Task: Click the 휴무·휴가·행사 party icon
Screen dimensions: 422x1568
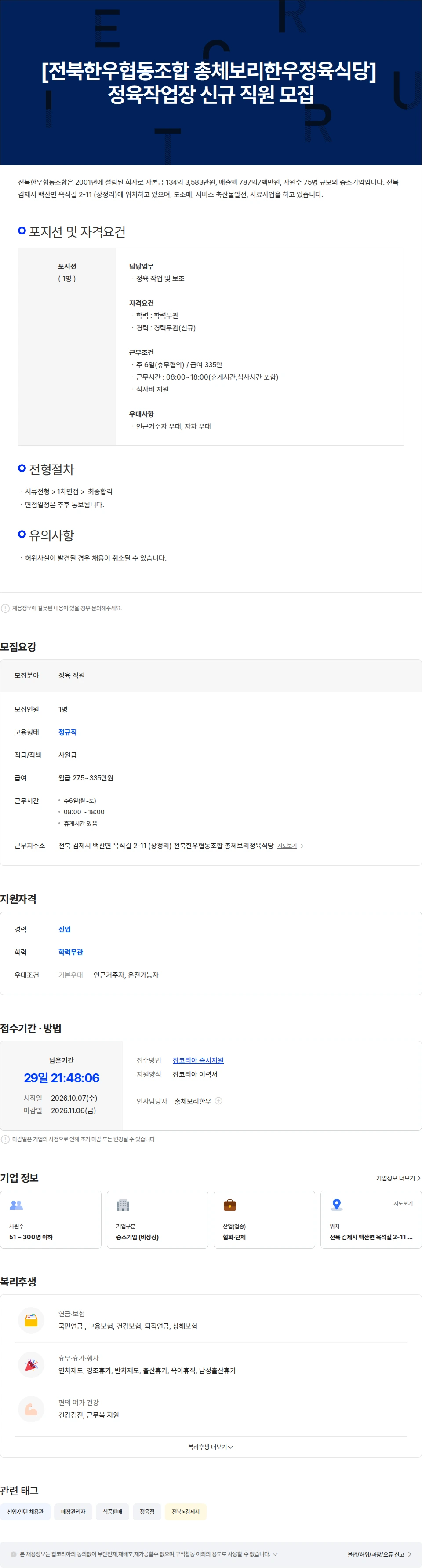Action: click(x=31, y=1365)
